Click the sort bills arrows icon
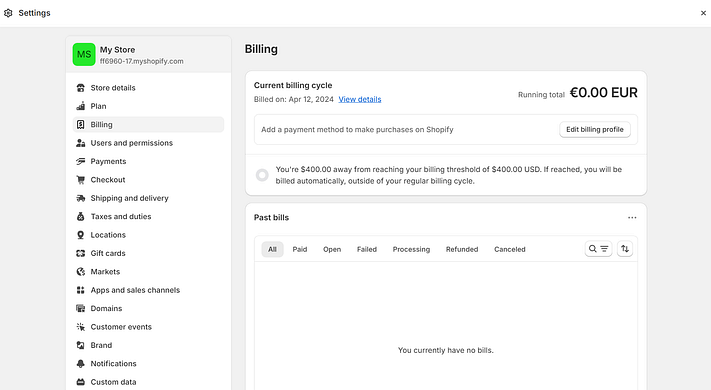Viewport: 711px width, 390px height. [625, 249]
